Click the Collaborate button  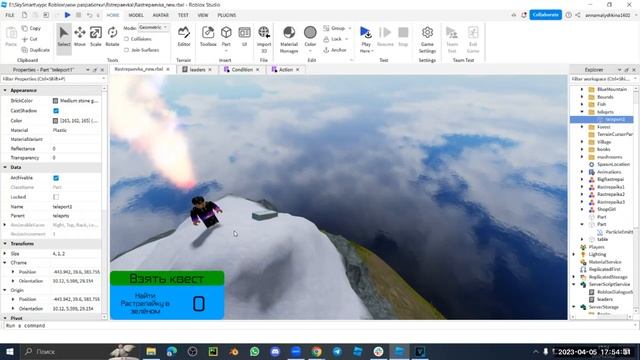click(x=545, y=15)
